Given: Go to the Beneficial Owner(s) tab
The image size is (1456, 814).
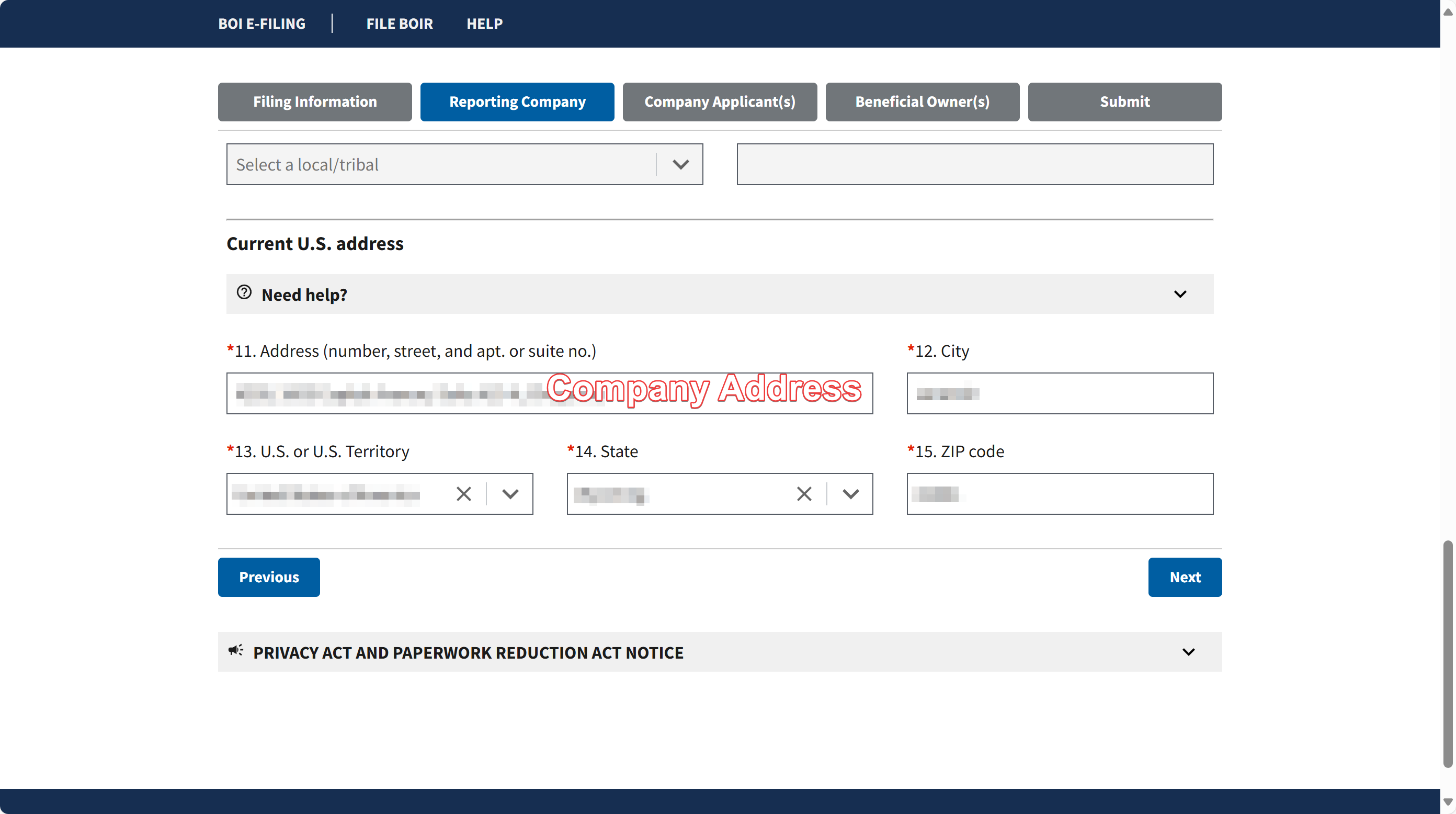Looking at the screenshot, I should tap(923, 101).
